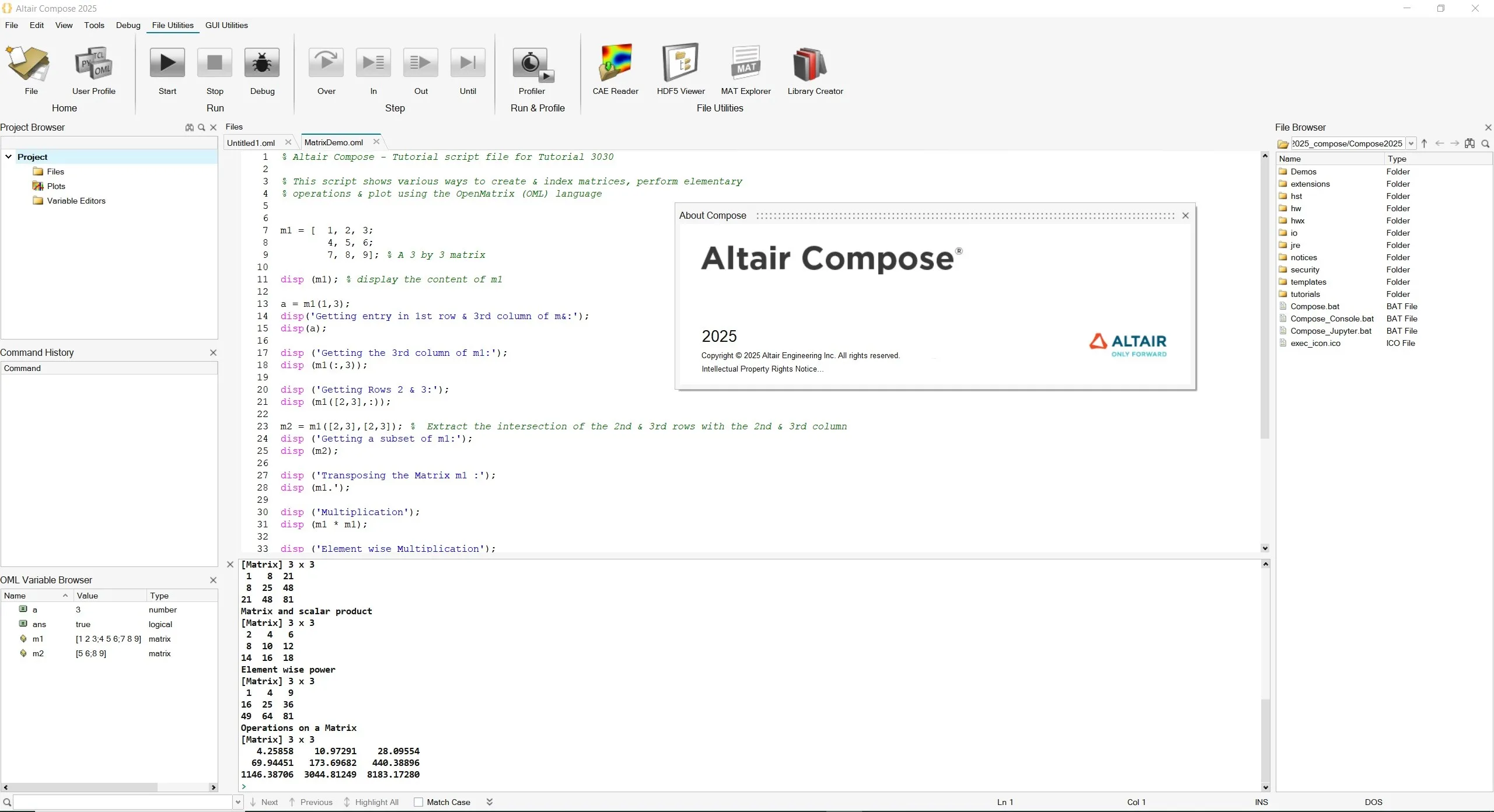Switch to Untitled1.oml editor tab
This screenshot has height=812, width=1494.
(x=251, y=143)
